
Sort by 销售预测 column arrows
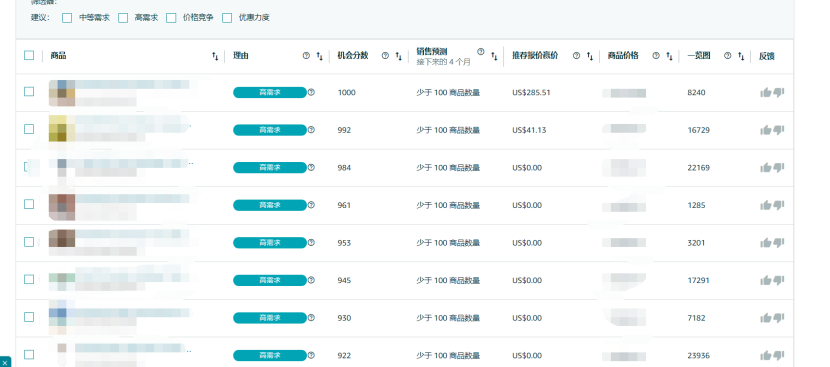tap(494, 56)
